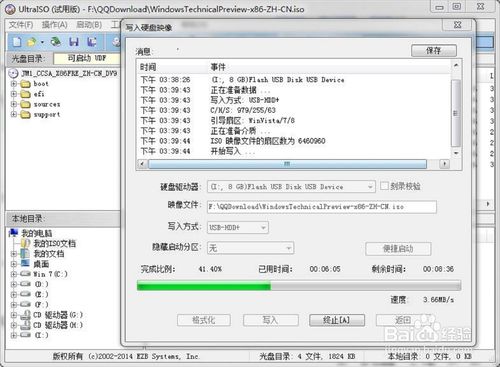
Task: Select log row '开始写入 ...'
Action: click(x=232, y=151)
